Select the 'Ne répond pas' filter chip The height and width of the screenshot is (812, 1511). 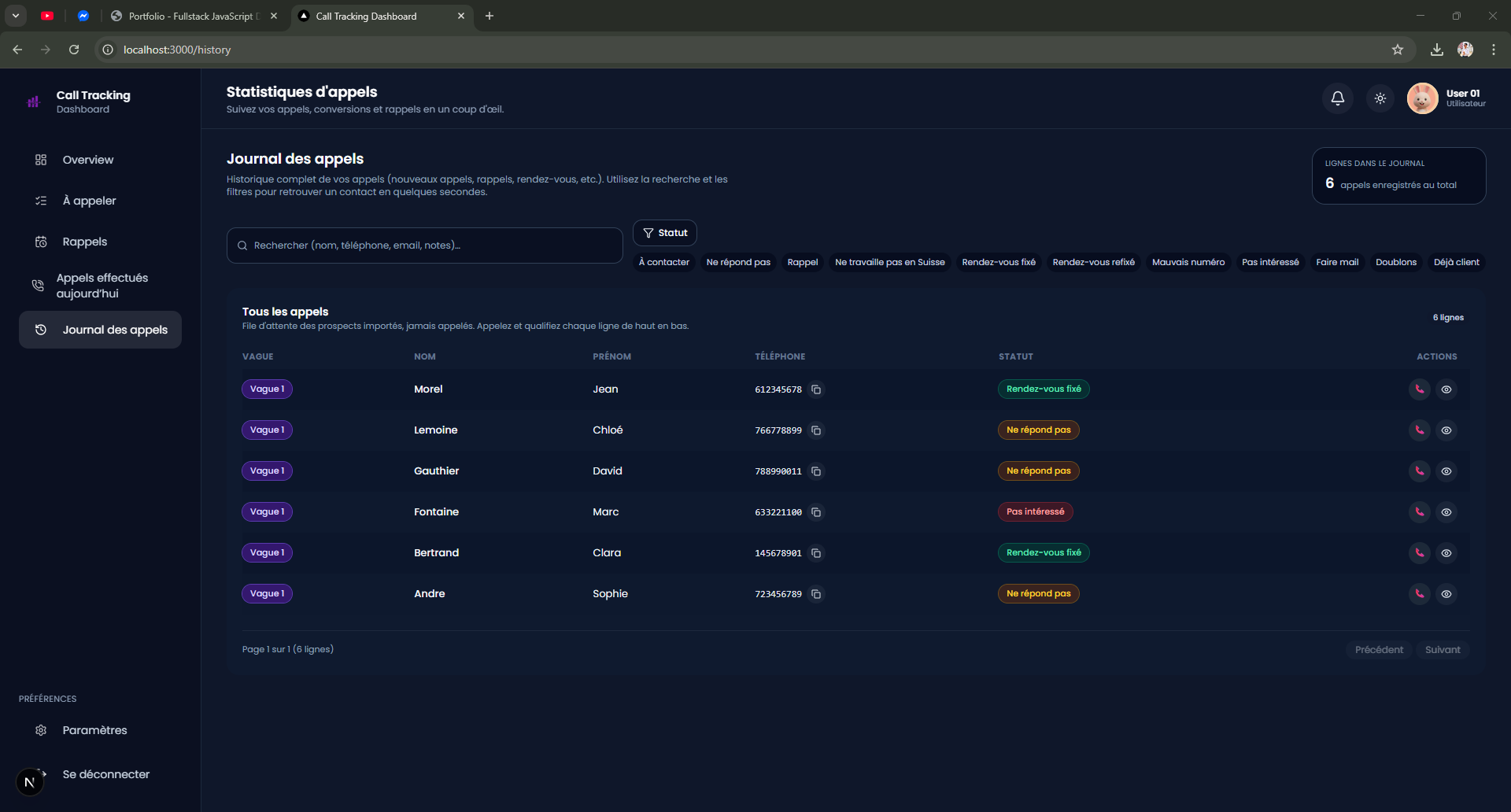[737, 262]
